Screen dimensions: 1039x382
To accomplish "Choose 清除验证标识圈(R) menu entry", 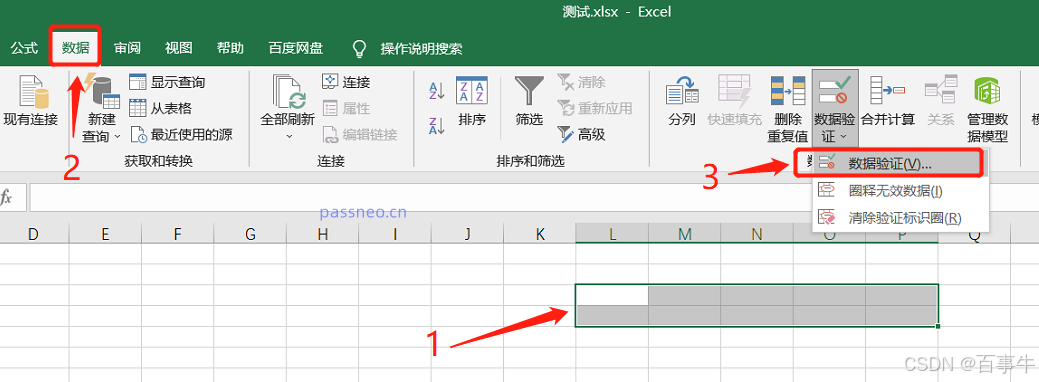I will coord(901,218).
